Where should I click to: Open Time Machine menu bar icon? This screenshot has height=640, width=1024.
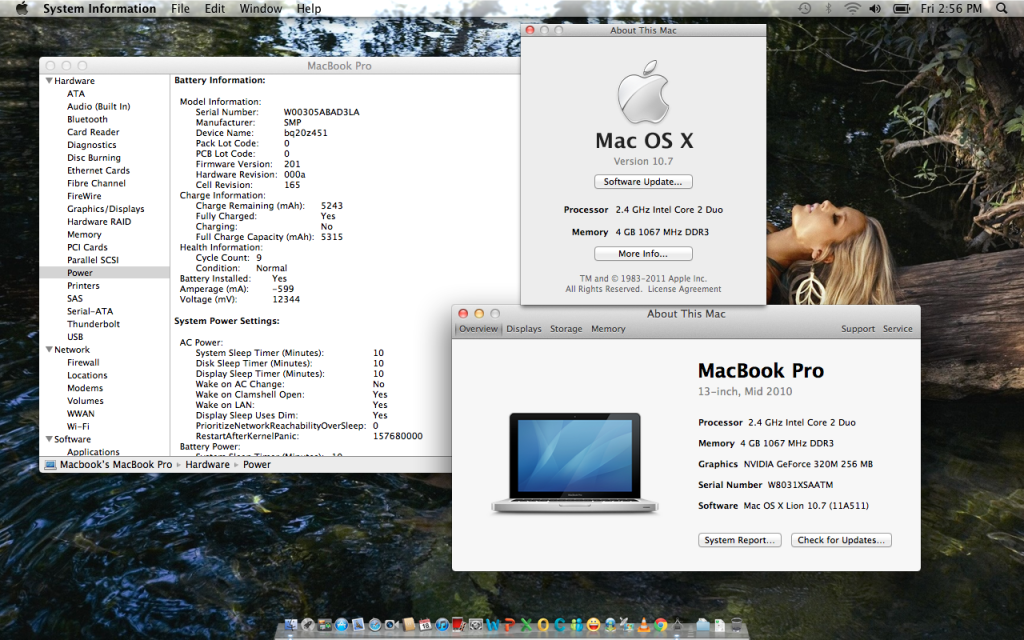click(805, 8)
